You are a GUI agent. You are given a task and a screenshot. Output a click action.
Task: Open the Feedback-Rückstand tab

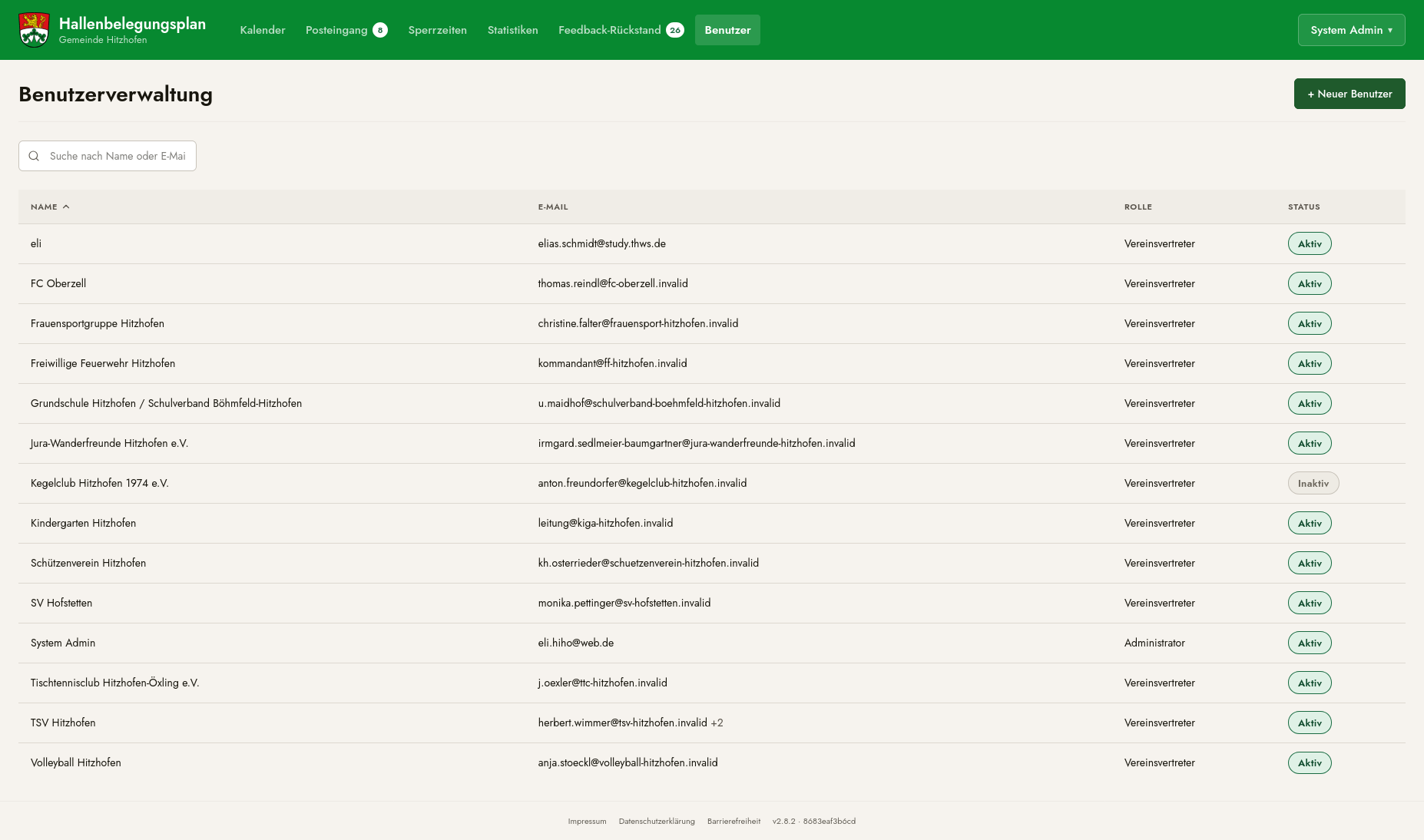[x=621, y=30]
